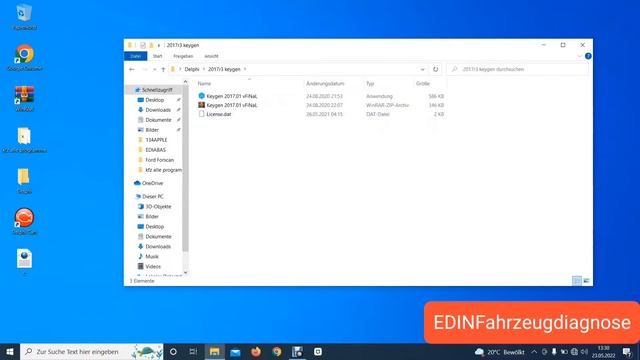
Task: Open pinned Downloads under Schnellzugriff
Action: click(x=158, y=110)
